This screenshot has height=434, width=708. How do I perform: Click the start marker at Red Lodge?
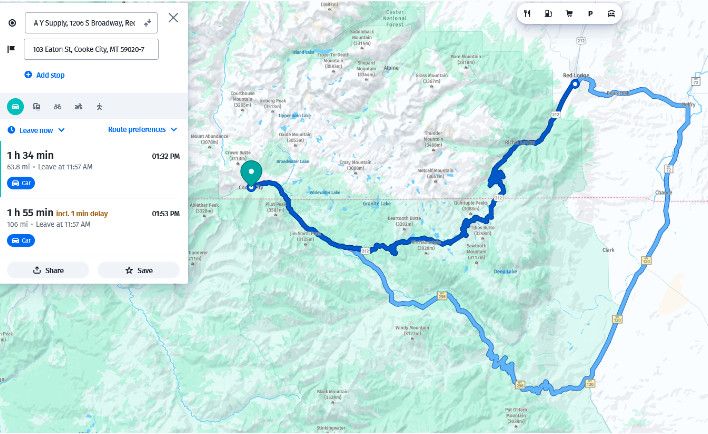[575, 83]
